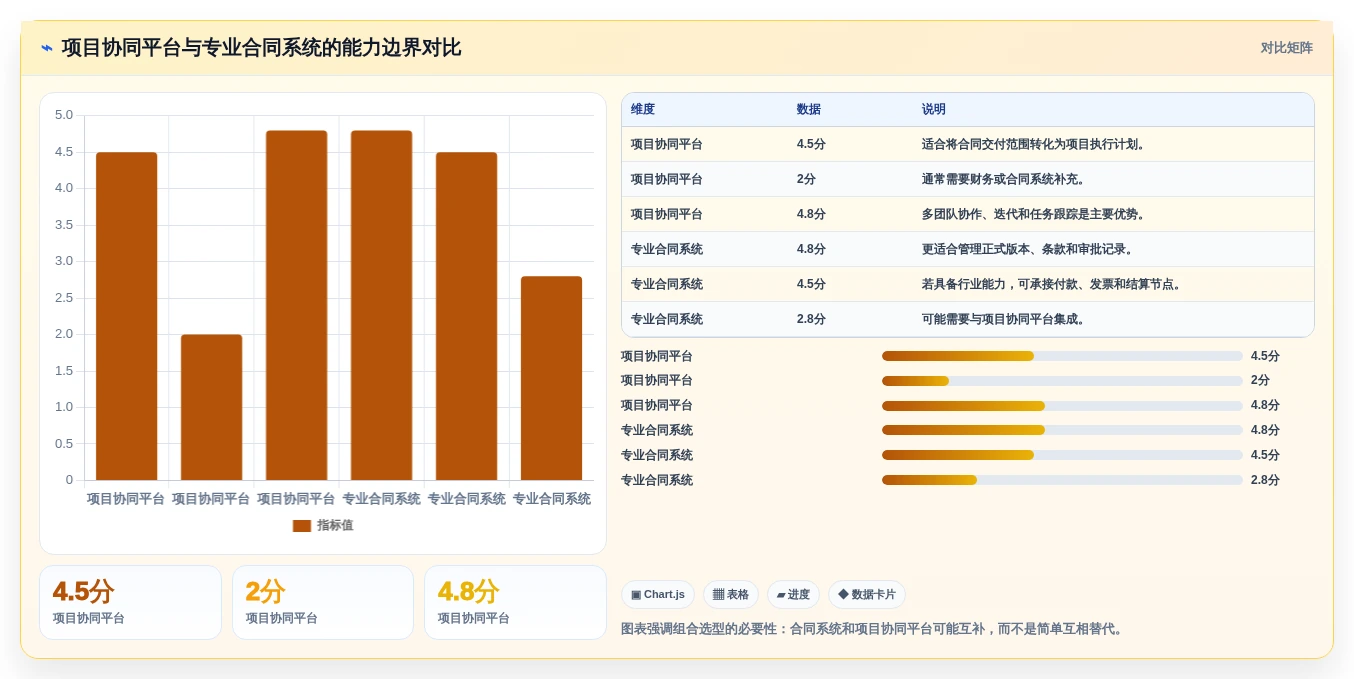Click the 5.0 y-axis label

coord(64,115)
